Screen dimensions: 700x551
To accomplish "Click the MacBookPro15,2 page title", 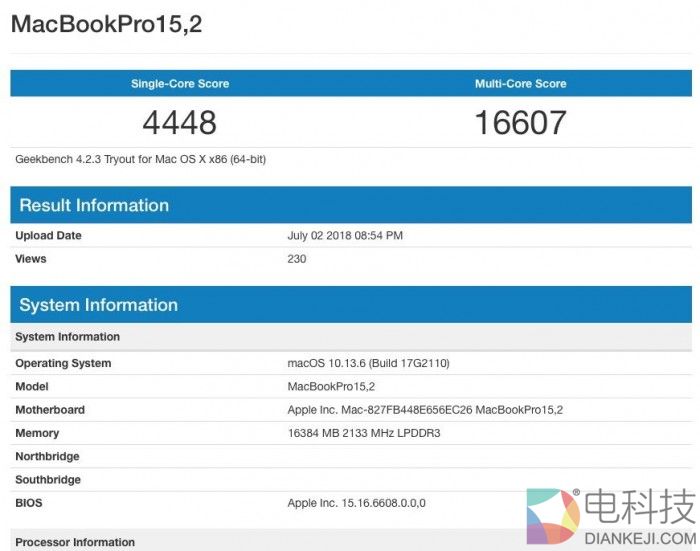I will (106, 24).
